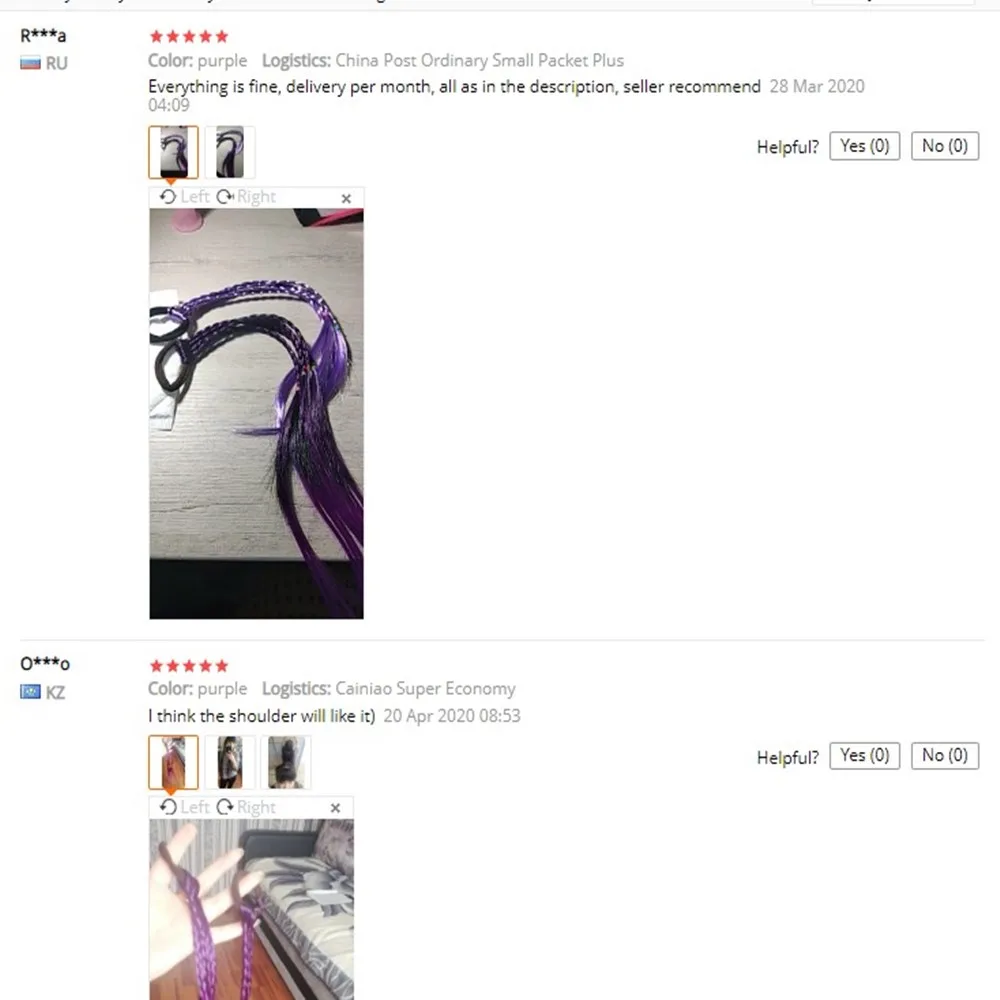
Task: Click the enlarged photo of hand holding braids
Action: tap(251, 909)
